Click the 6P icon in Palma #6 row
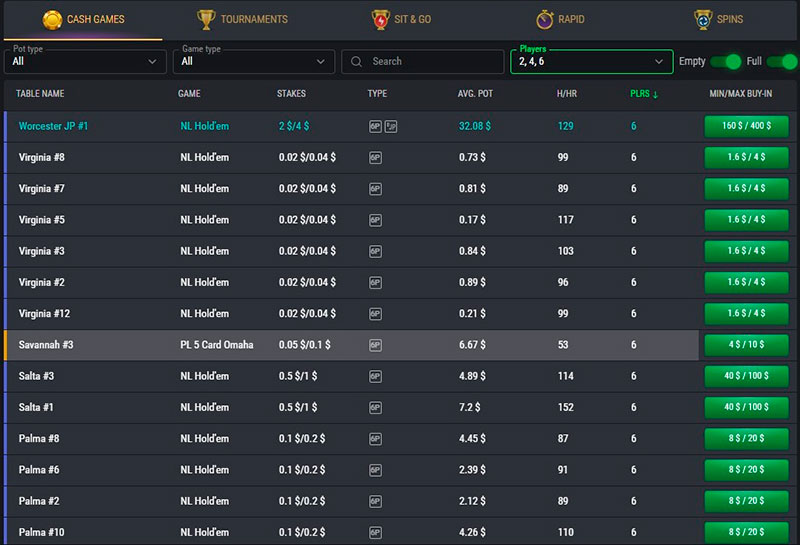 375,470
